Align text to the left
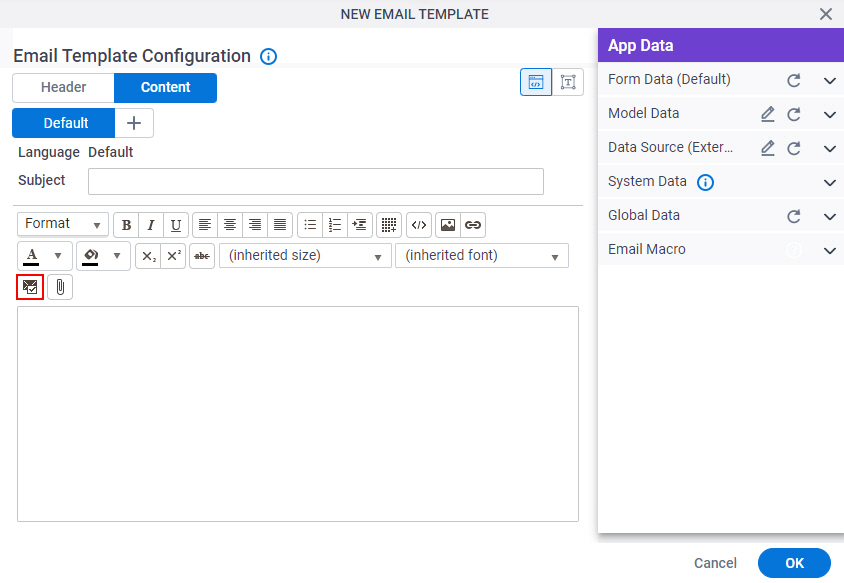The height and width of the screenshot is (583, 844). click(x=205, y=225)
